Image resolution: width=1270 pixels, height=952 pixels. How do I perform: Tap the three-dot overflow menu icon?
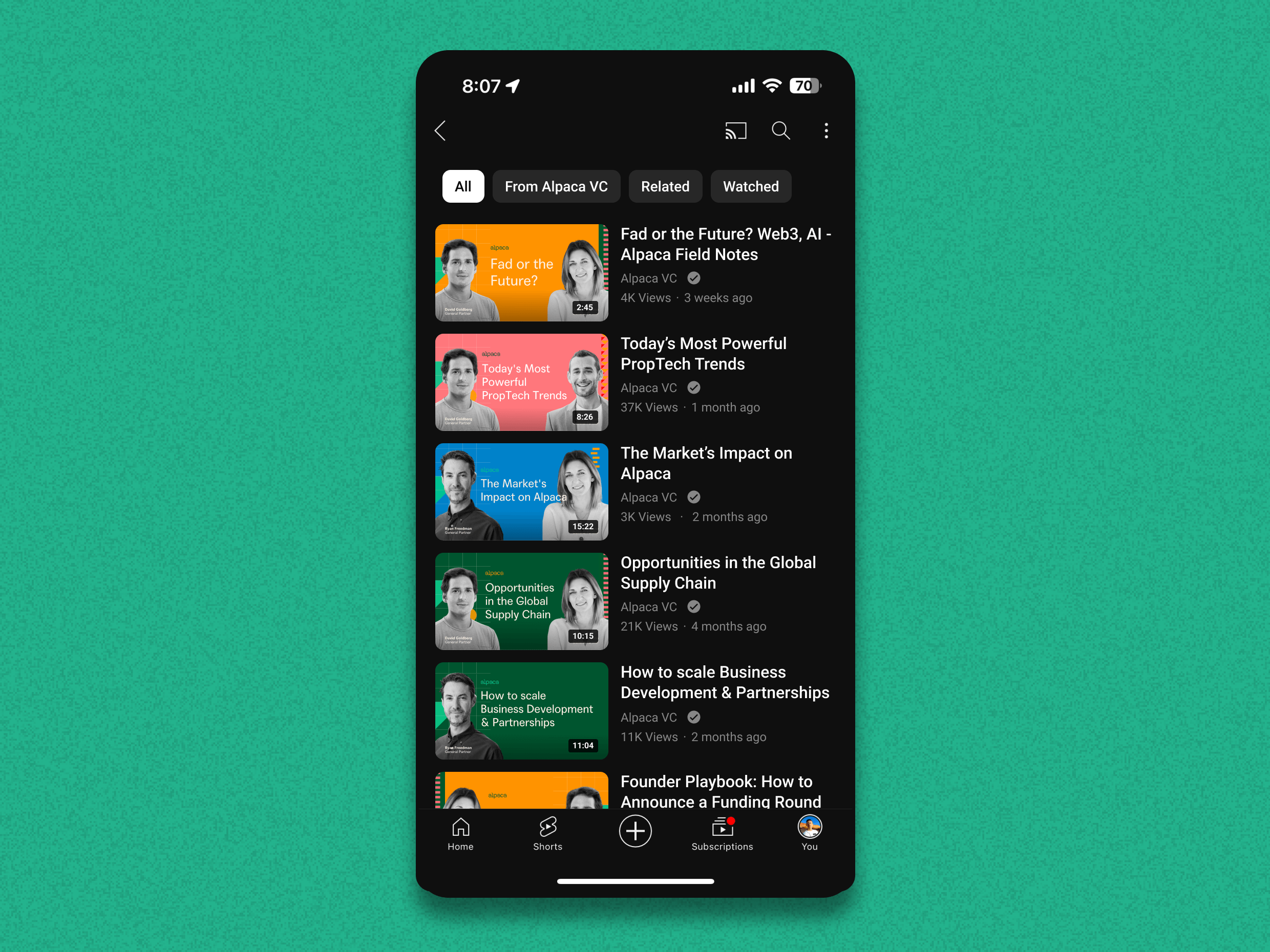[825, 131]
